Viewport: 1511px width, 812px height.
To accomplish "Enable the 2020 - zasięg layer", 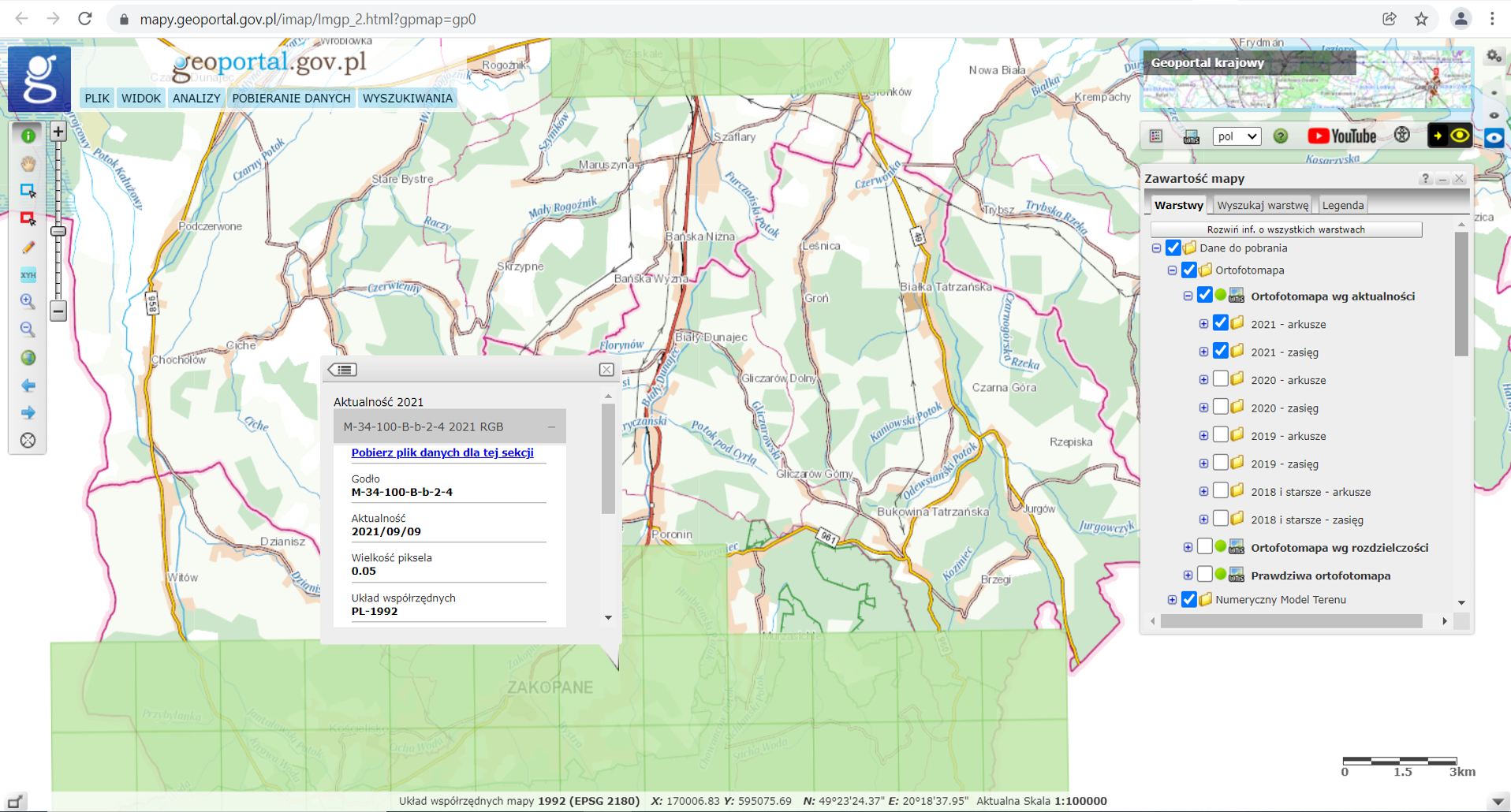I will click(x=1220, y=408).
